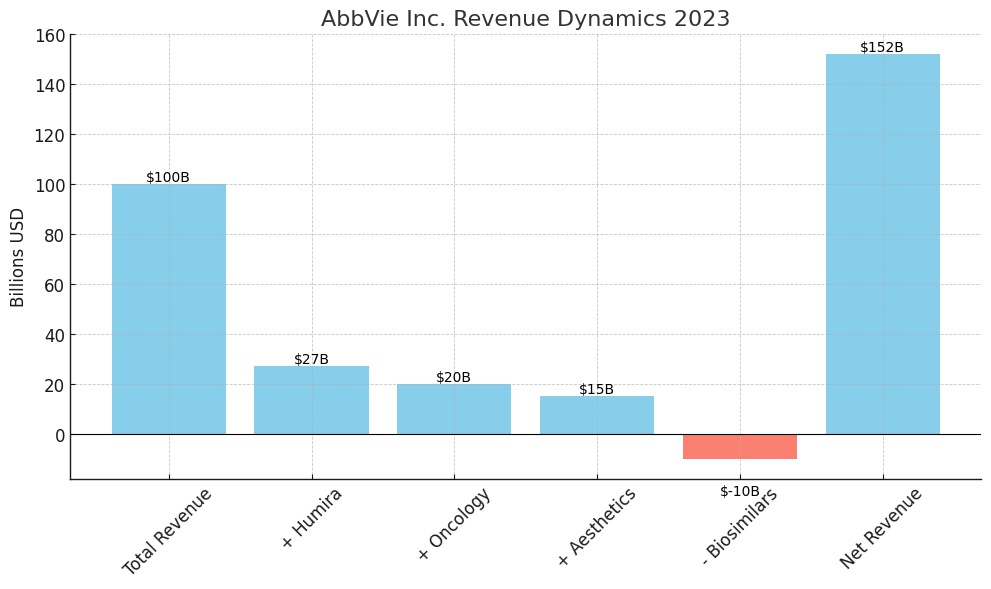Screen dimensions: 991x589
Task: Click the $-10B value label
Action: (739, 491)
